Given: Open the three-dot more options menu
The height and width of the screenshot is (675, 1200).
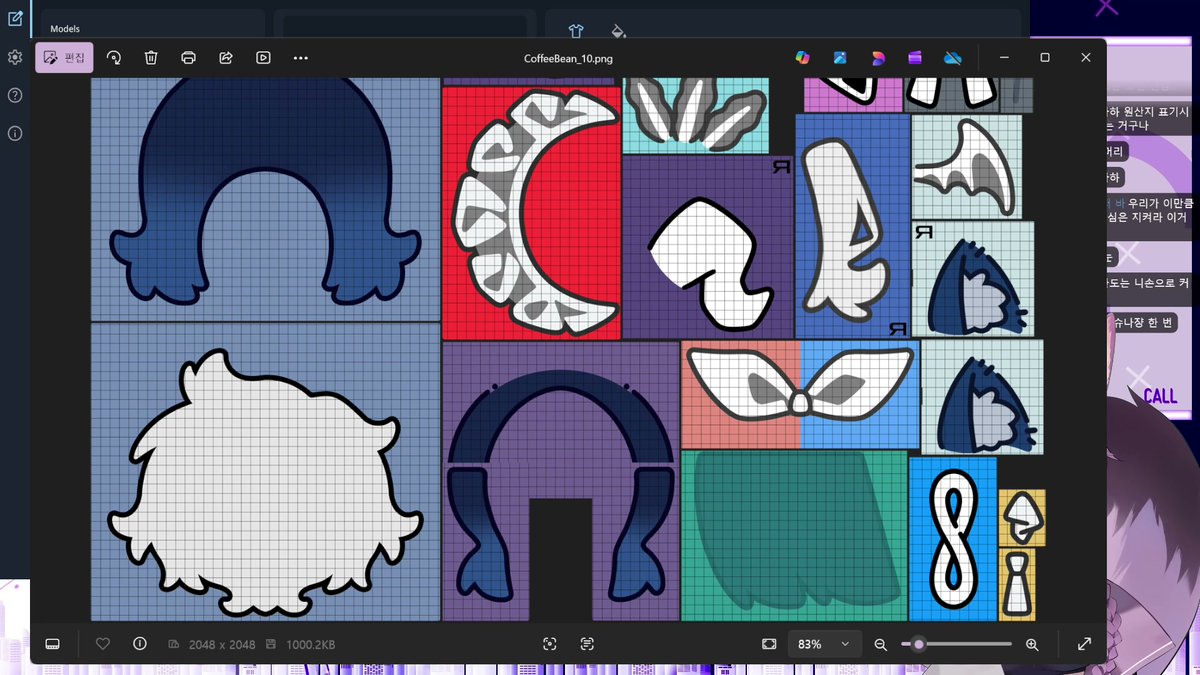Looking at the screenshot, I should [301, 58].
